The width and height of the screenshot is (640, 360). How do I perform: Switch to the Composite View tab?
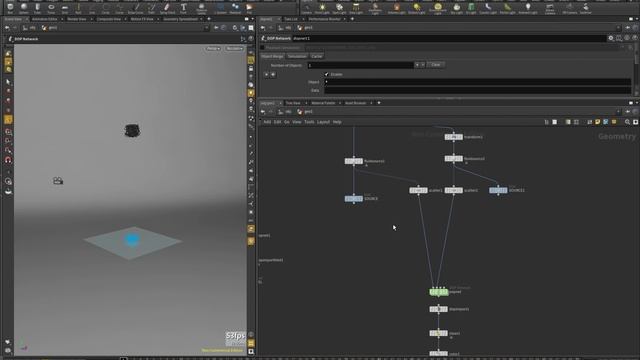pos(109,19)
